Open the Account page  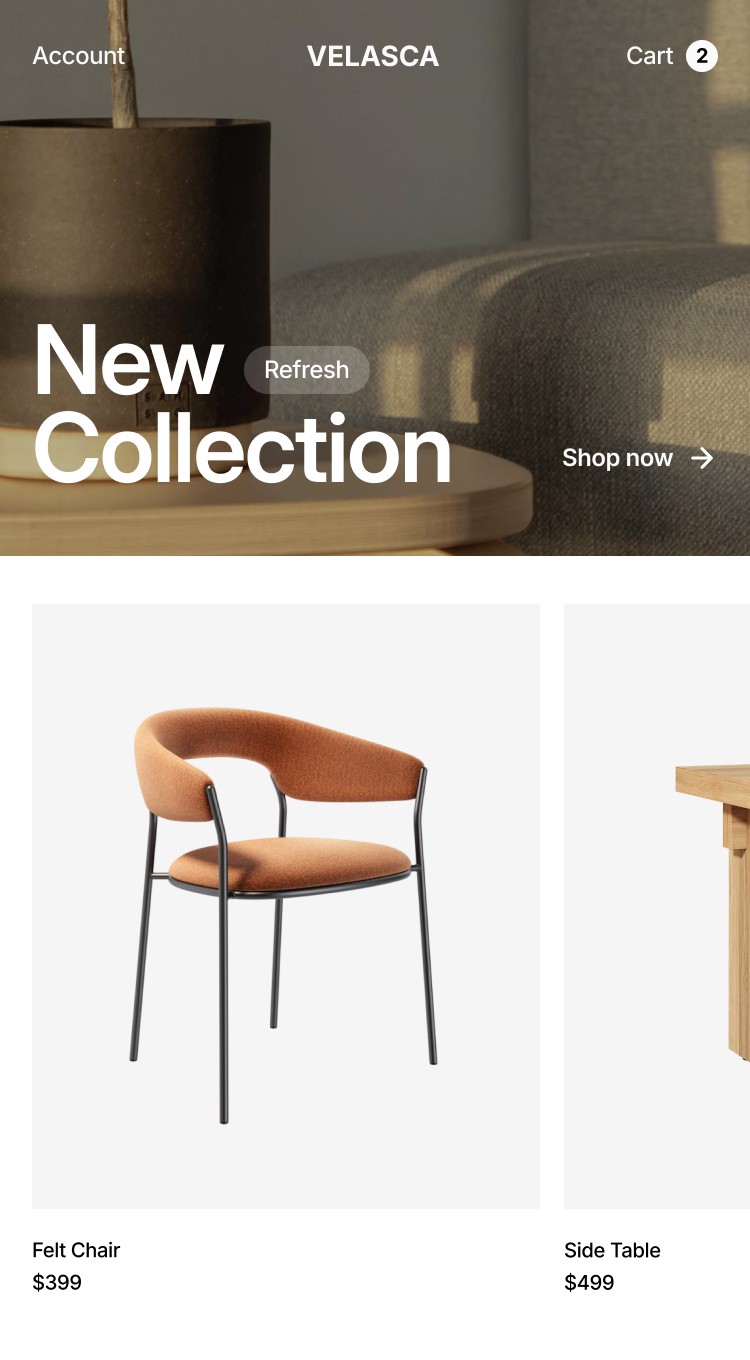coord(79,56)
